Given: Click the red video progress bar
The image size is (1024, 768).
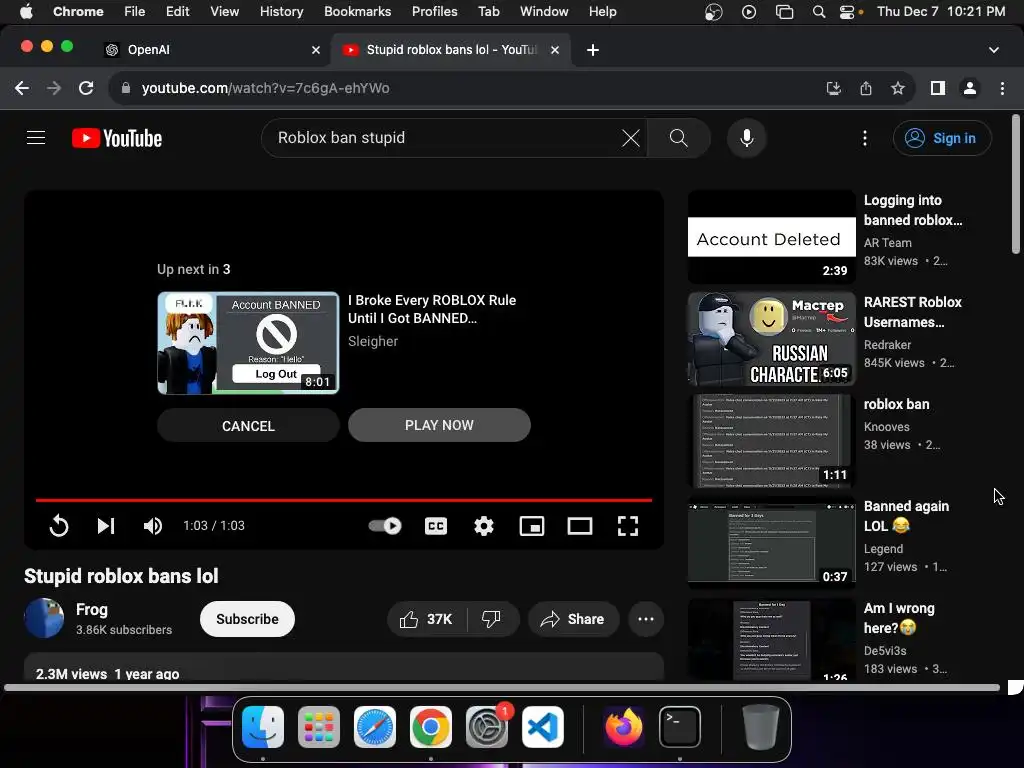Looking at the screenshot, I should click(344, 500).
